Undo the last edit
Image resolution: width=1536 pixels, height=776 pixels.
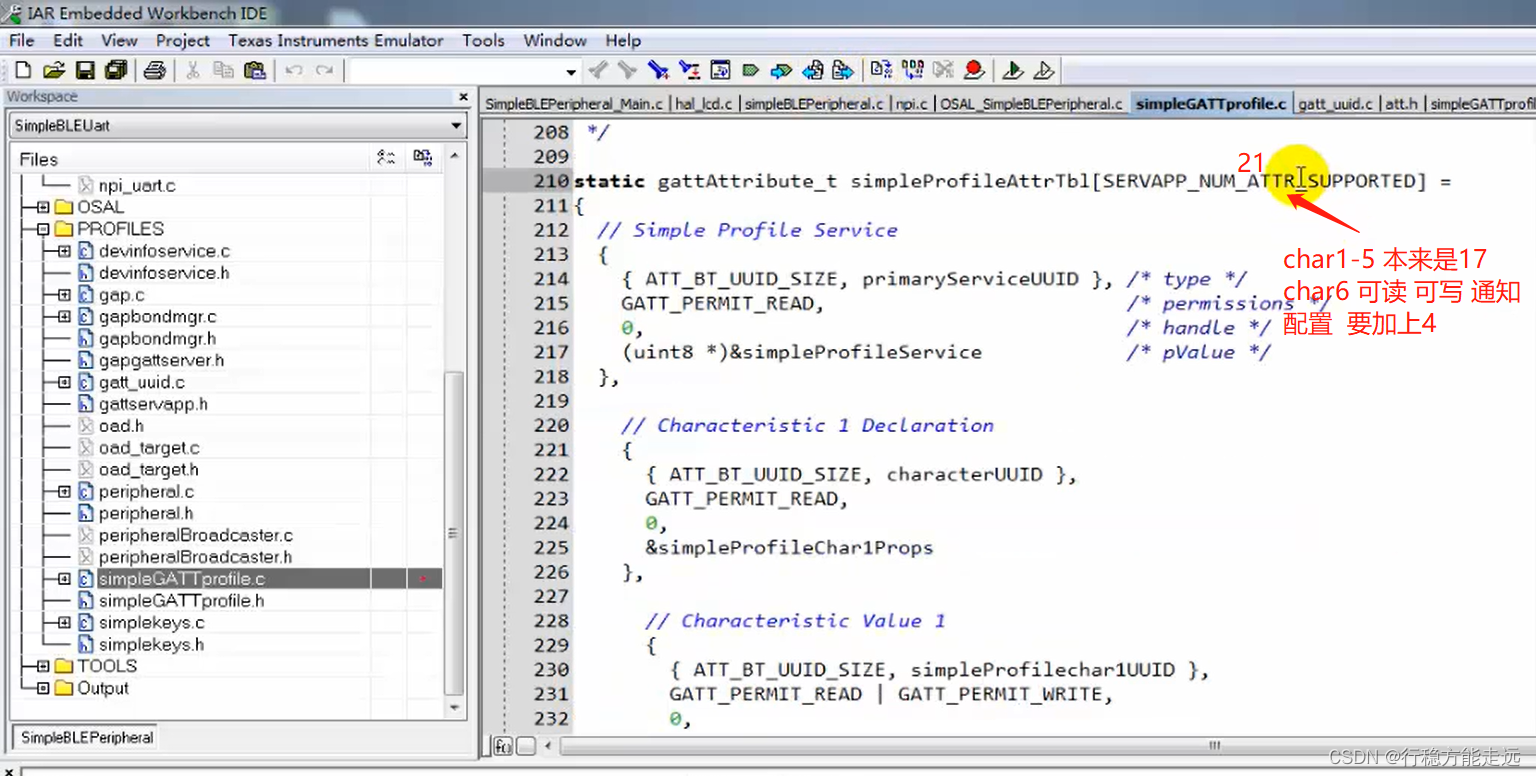click(293, 70)
